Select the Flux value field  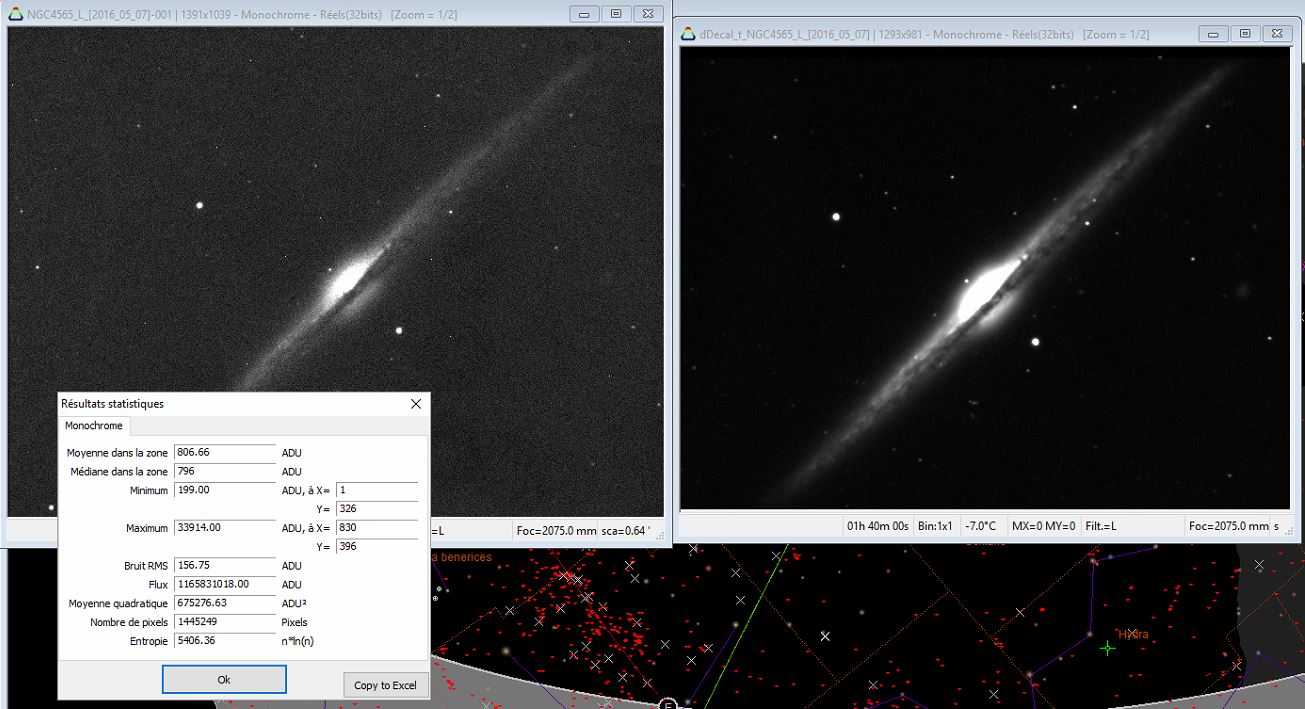[x=224, y=584]
